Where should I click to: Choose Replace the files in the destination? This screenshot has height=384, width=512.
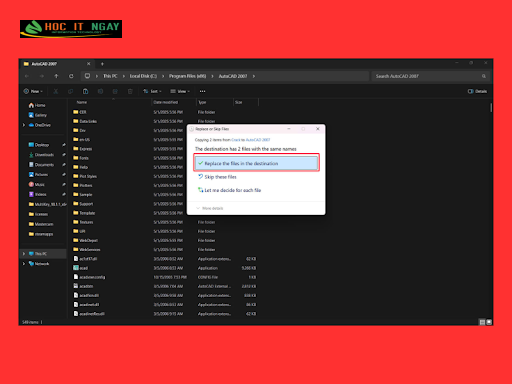[x=256, y=163]
